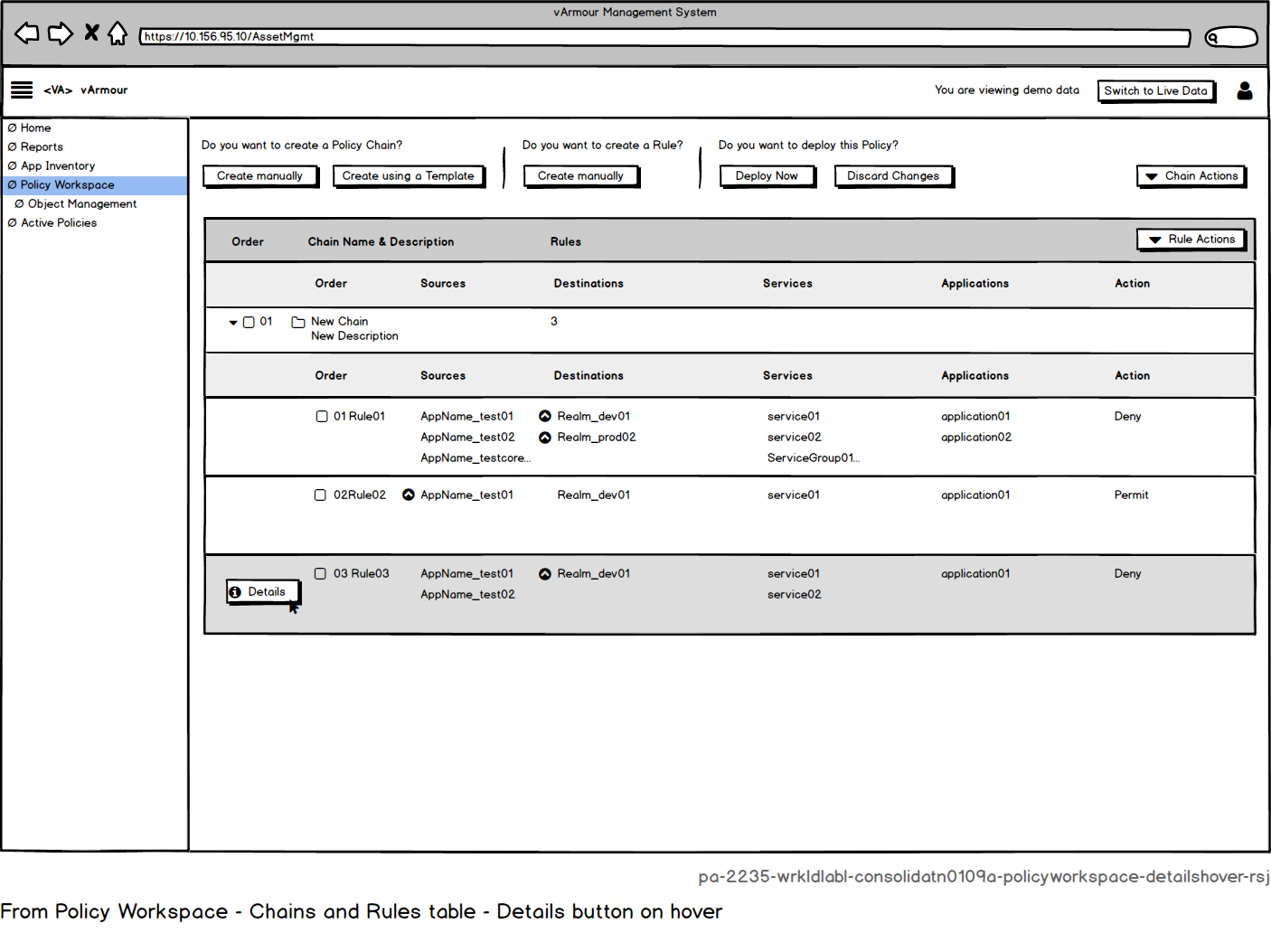
Task: Click the stop loading X icon
Action: point(91,33)
